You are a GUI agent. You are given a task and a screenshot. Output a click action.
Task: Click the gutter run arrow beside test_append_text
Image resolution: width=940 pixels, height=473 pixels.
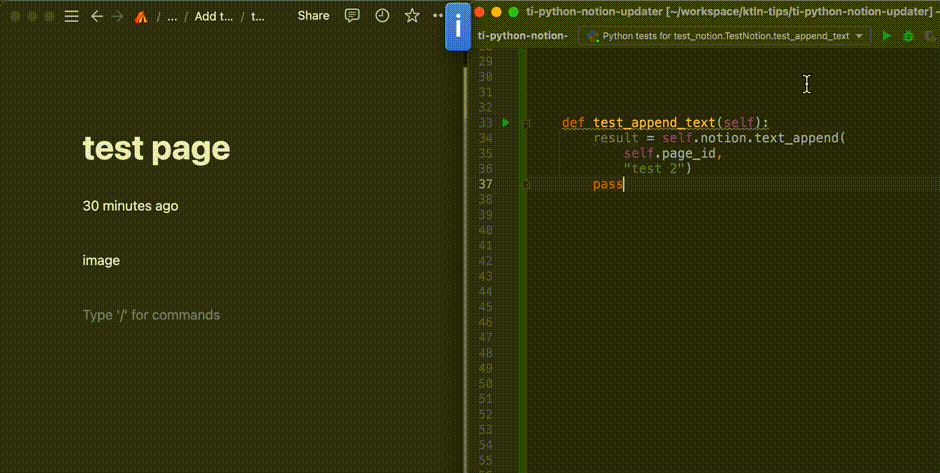(506, 123)
